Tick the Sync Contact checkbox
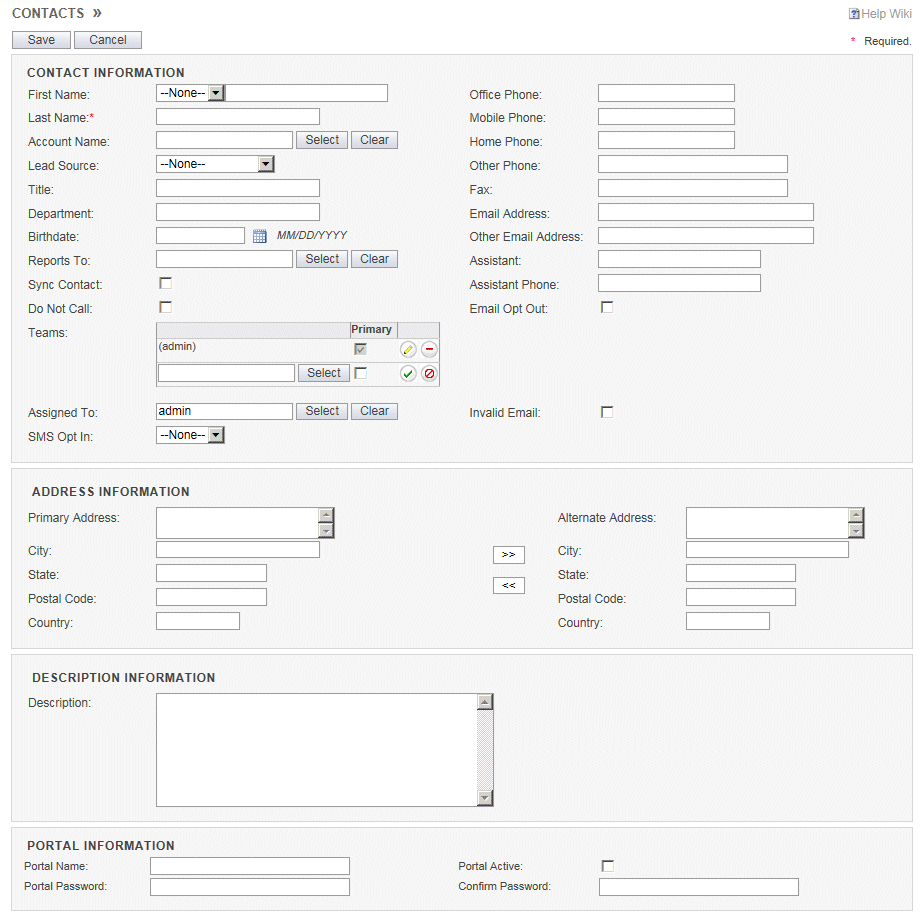Viewport: 924px width, 914px height. [166, 283]
